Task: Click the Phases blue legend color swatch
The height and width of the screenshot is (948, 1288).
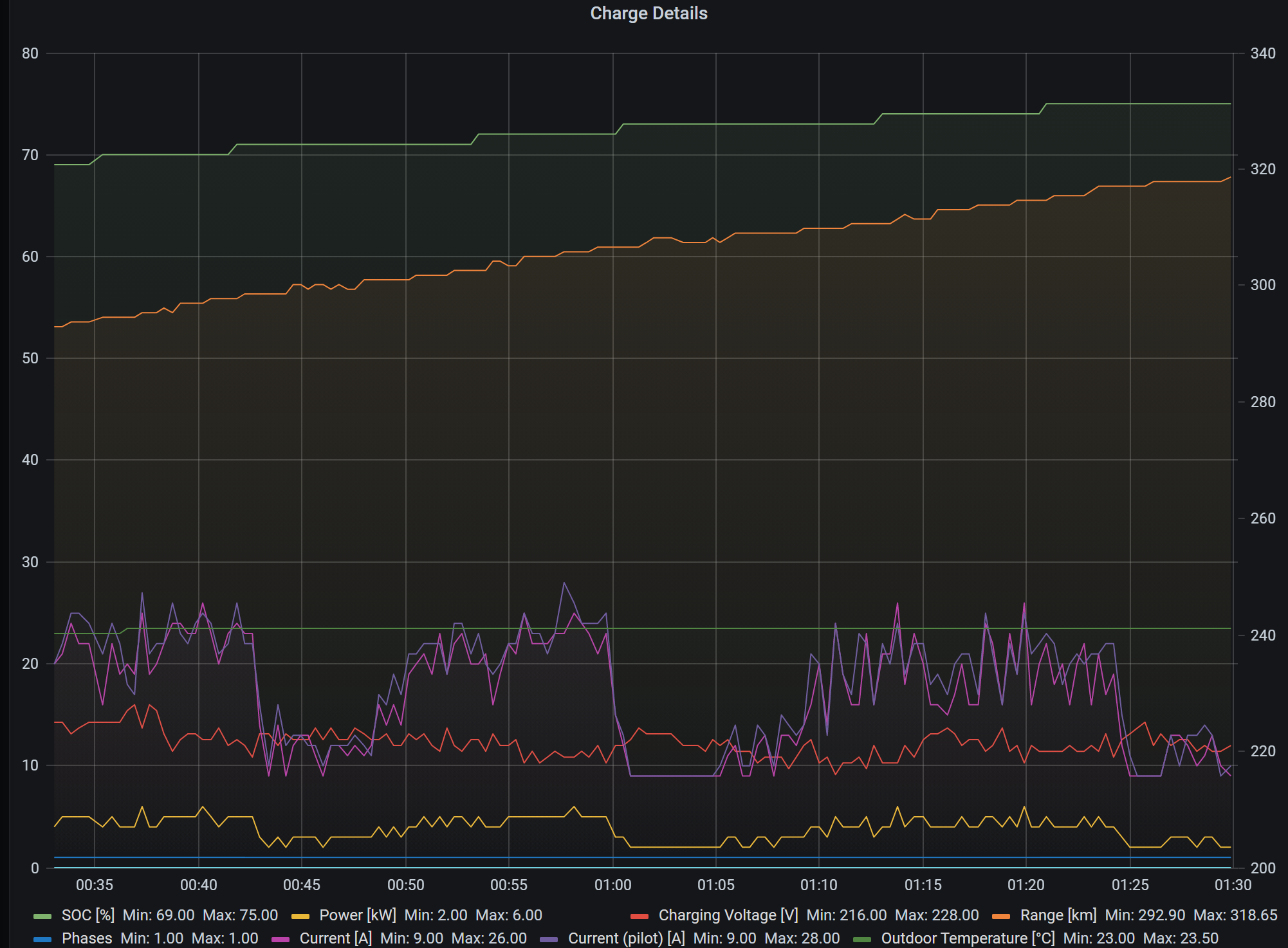Action: 42,939
